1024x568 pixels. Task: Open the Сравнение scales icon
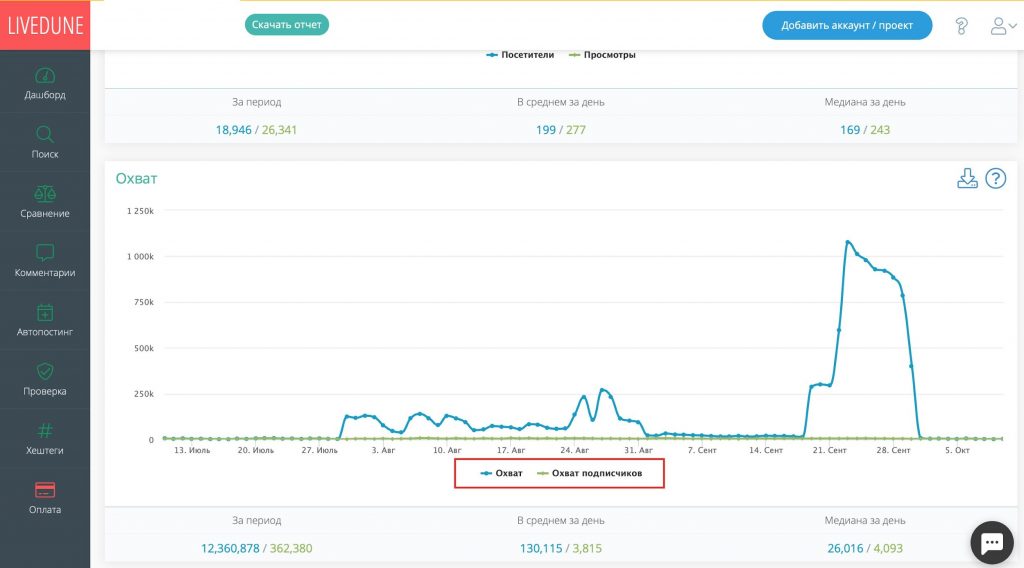tap(44, 194)
